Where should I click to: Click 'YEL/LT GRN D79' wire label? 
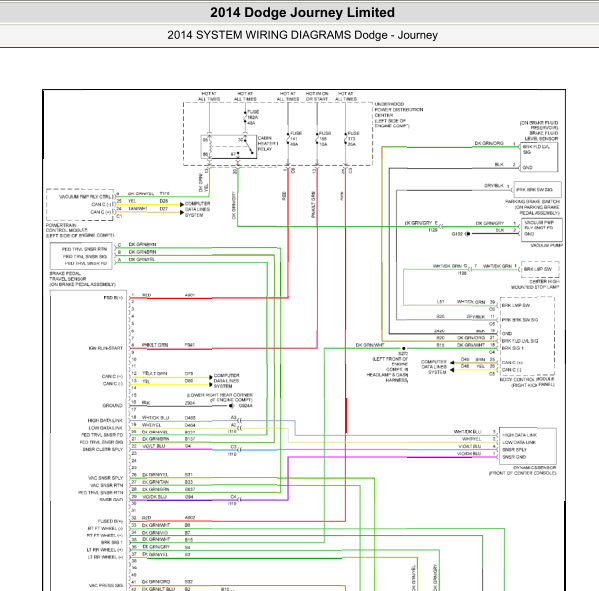[167, 373]
